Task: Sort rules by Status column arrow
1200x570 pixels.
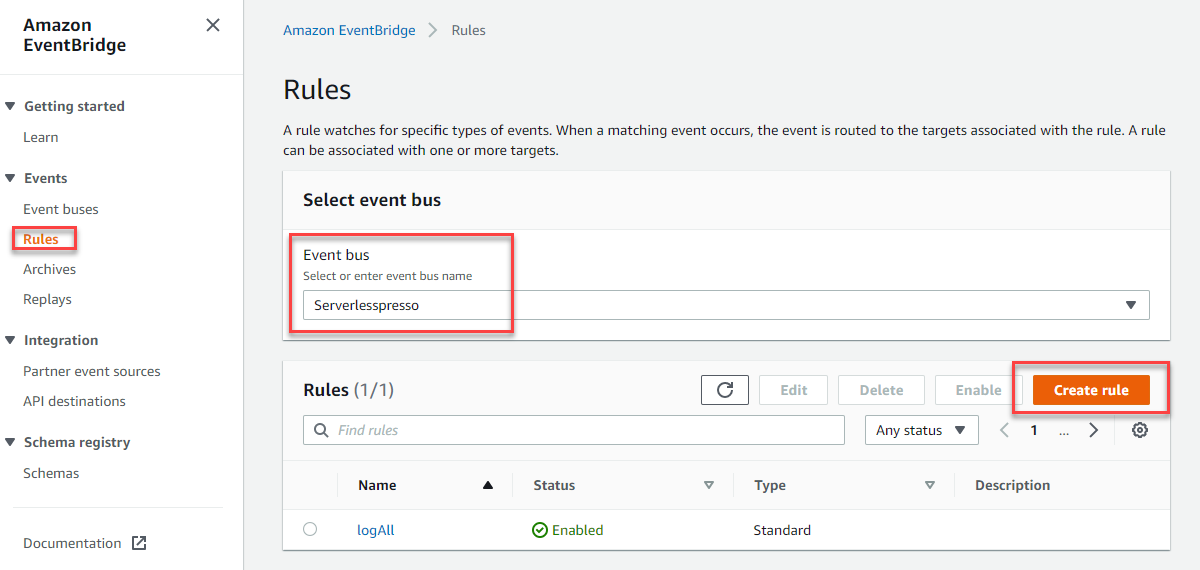Action: tap(709, 485)
